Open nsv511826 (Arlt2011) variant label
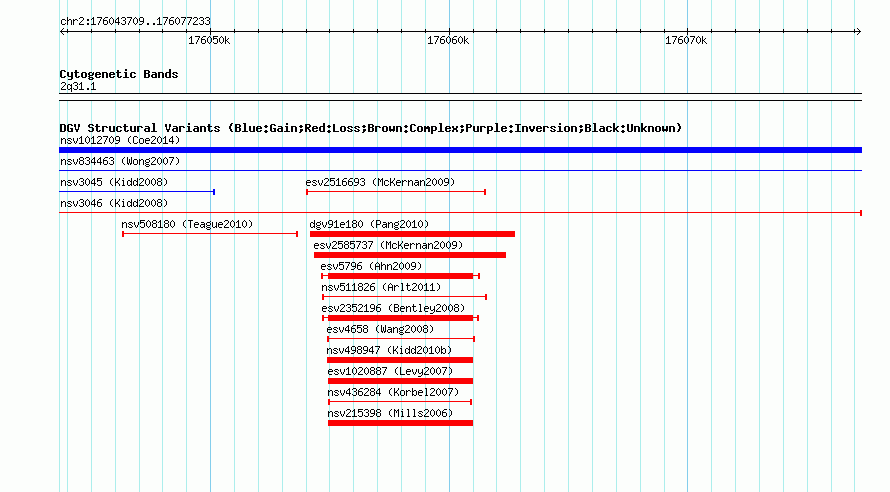890x492 pixels. 381,287
